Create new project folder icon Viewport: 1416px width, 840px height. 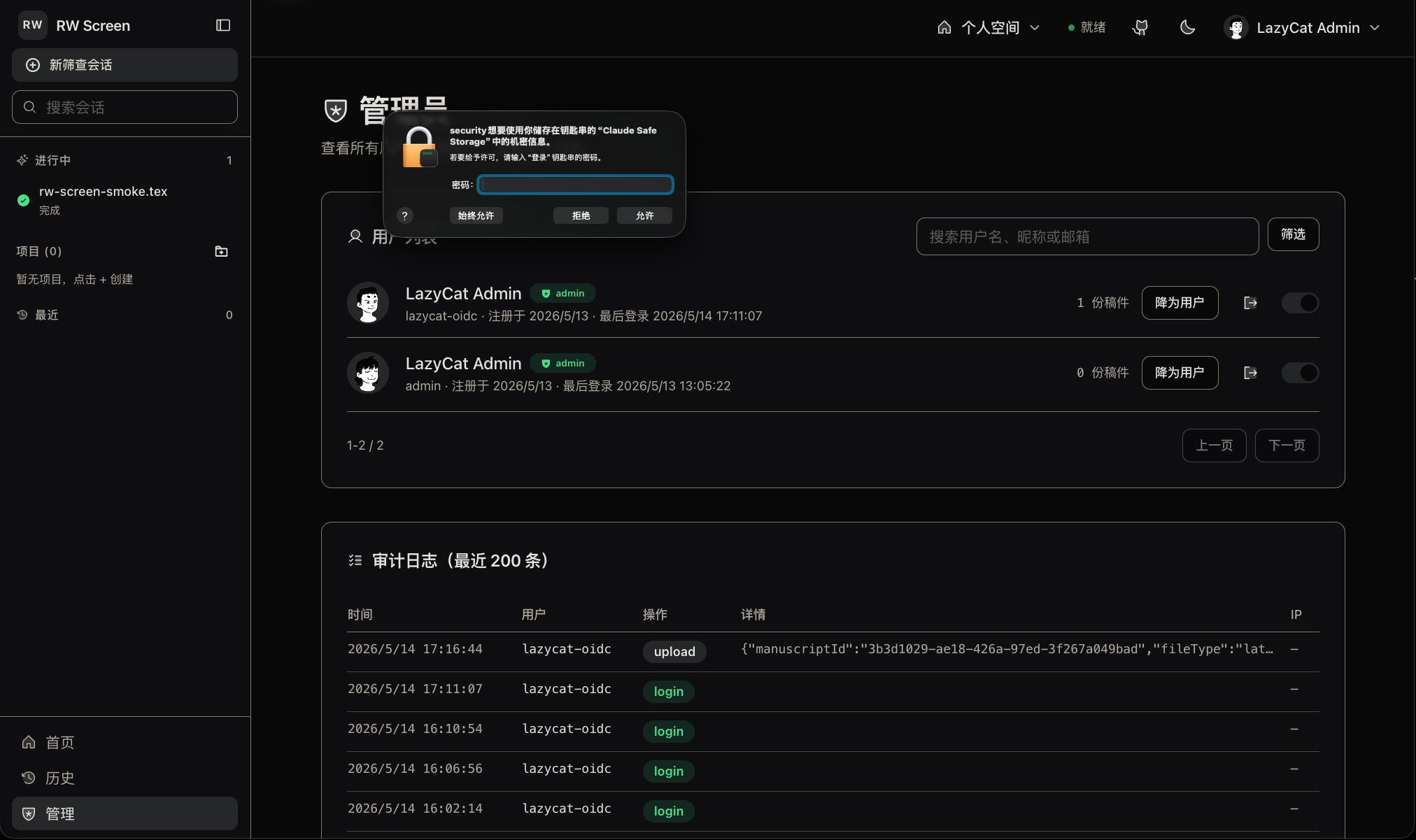point(221,251)
